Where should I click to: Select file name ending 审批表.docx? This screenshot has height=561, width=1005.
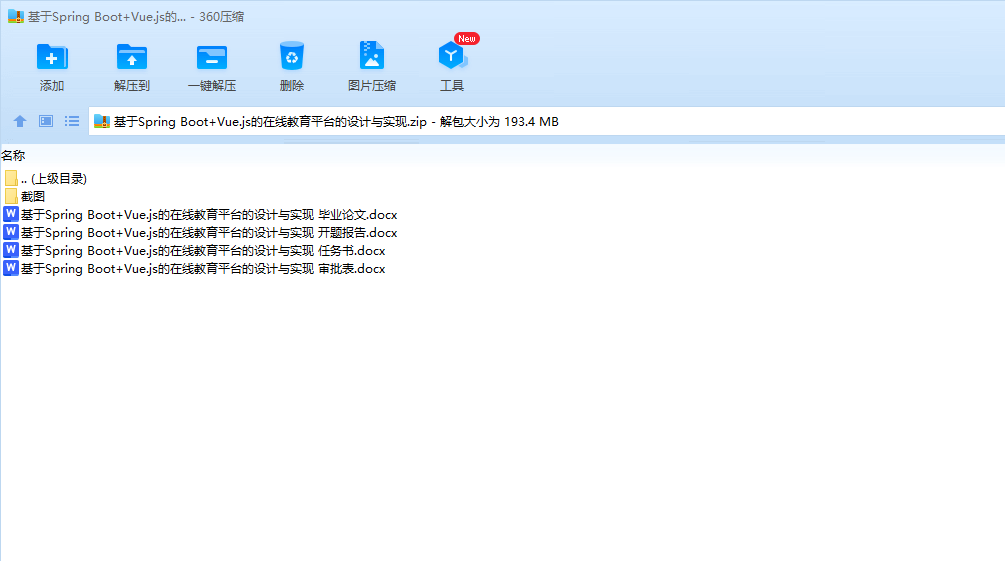coord(203,269)
